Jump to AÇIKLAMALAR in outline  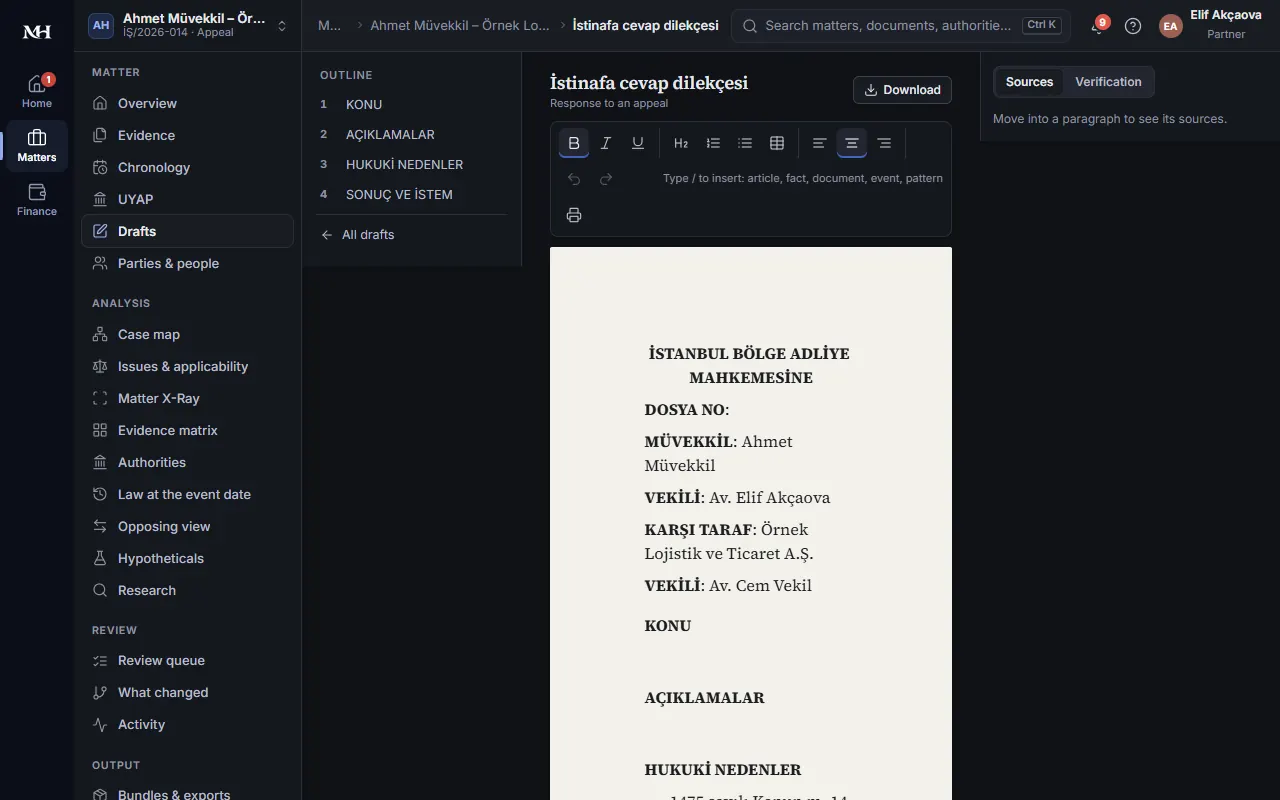pos(411,134)
